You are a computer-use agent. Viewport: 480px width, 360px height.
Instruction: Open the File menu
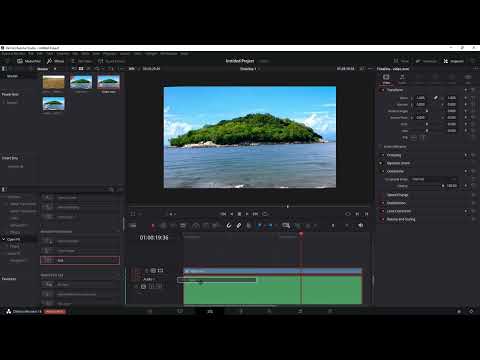tap(31, 53)
